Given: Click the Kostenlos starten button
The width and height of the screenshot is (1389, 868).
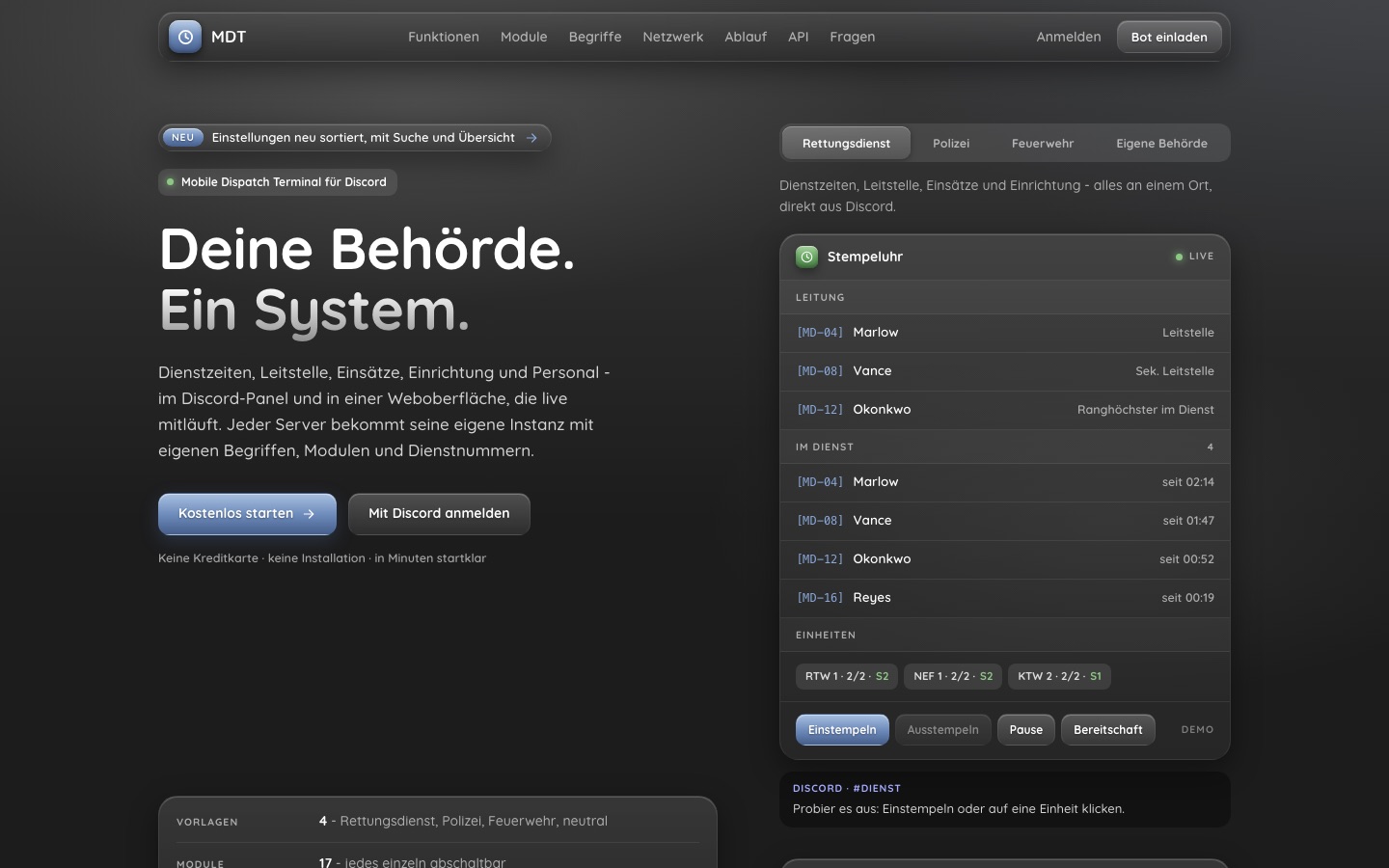Looking at the screenshot, I should pyautogui.click(x=247, y=514).
